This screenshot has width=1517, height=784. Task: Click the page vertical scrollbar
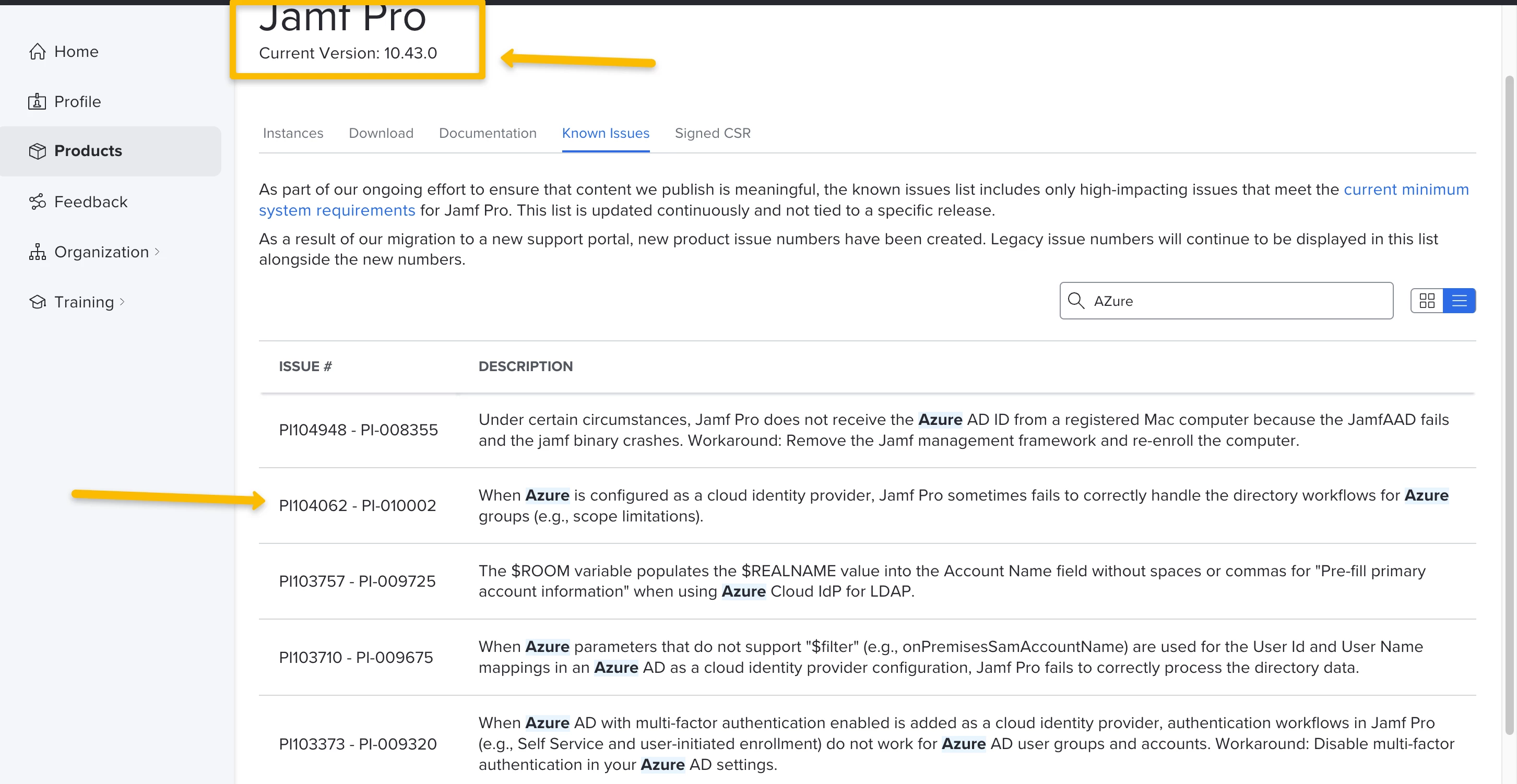click(1509, 405)
